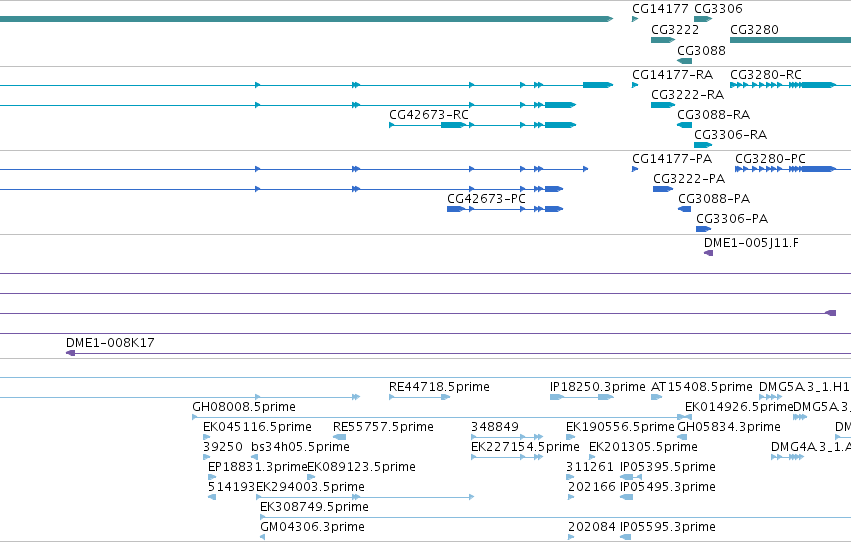Click EST label IP05395.5prime
Viewport: 851px width, 542px height.
pos(668,468)
